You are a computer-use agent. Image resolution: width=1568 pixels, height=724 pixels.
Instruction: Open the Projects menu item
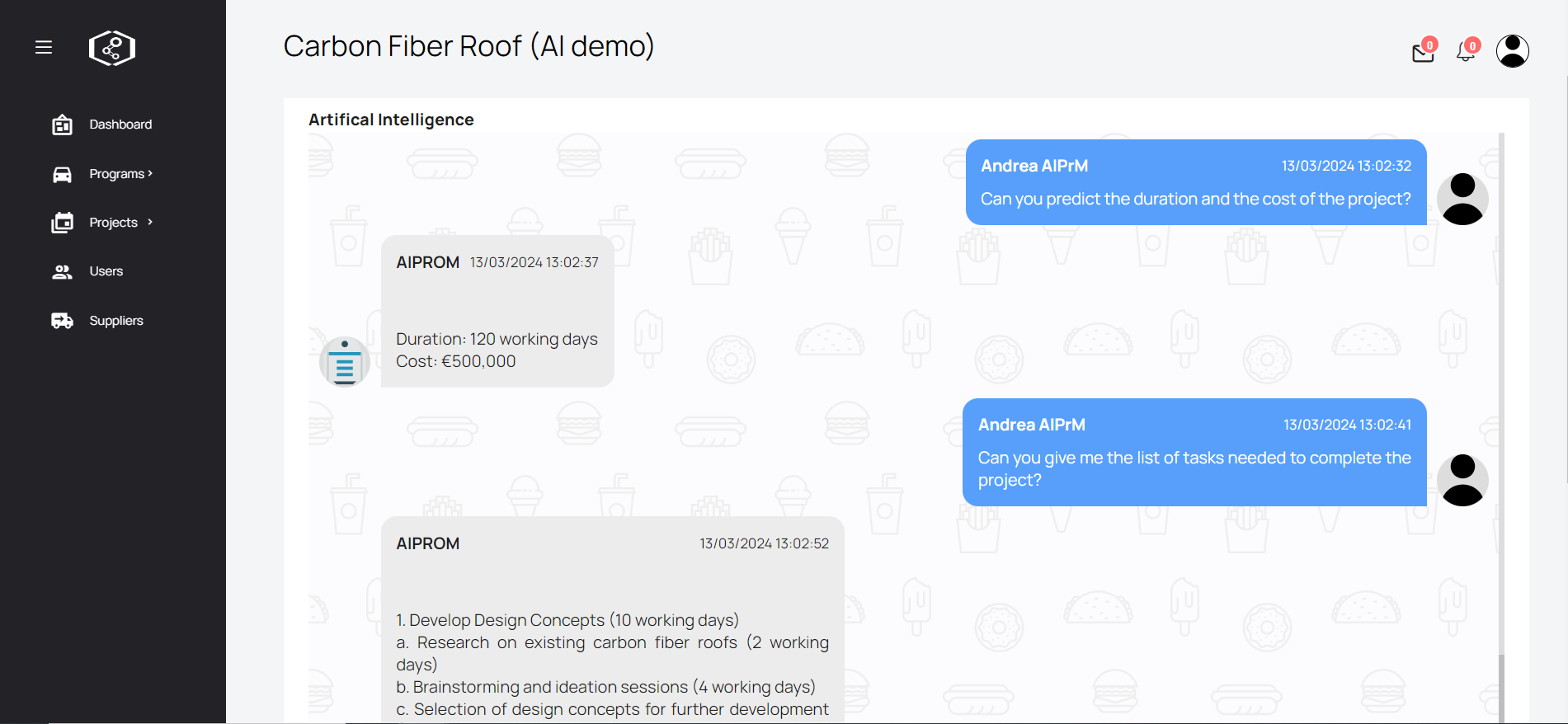(114, 223)
